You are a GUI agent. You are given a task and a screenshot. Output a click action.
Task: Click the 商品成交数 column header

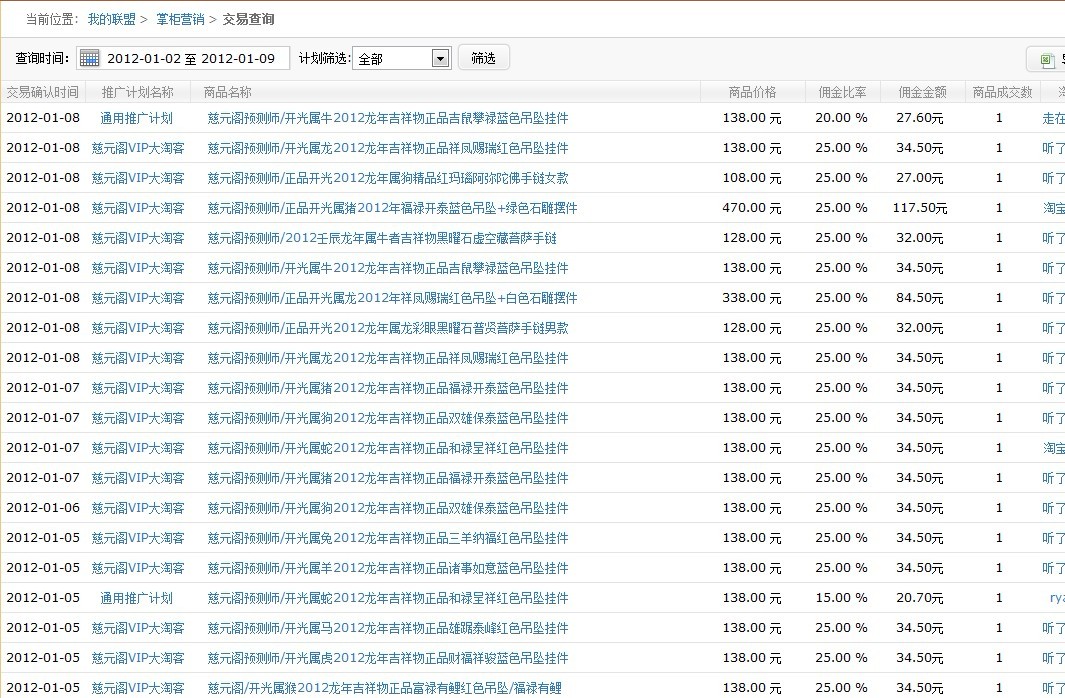pyautogui.click(x=1002, y=92)
